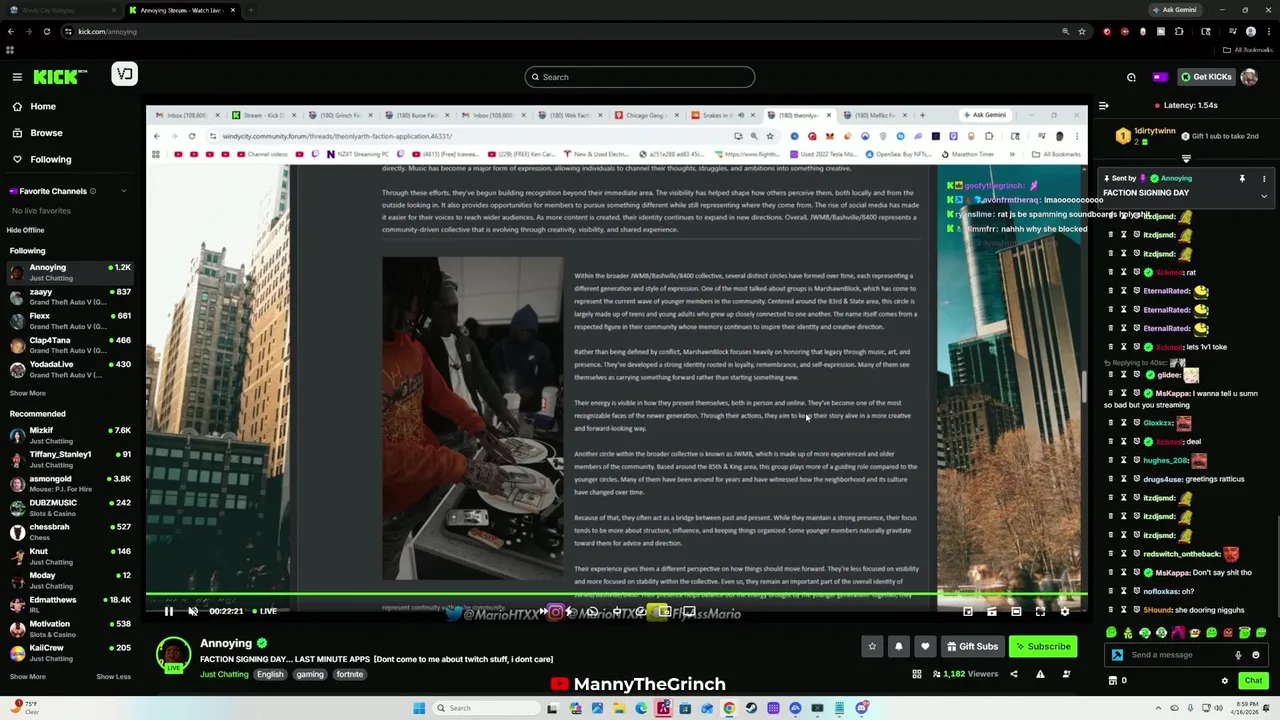Focus the Kick search box

pyautogui.click(x=640, y=77)
